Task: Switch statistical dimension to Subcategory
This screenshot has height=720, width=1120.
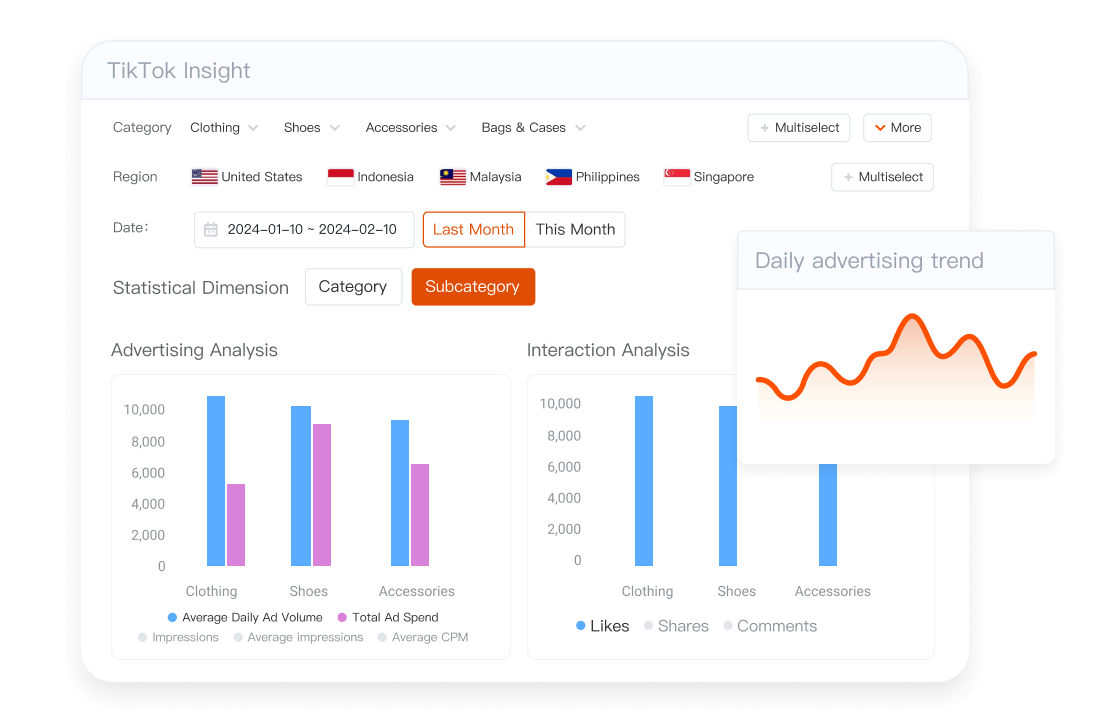Action: [x=473, y=286]
